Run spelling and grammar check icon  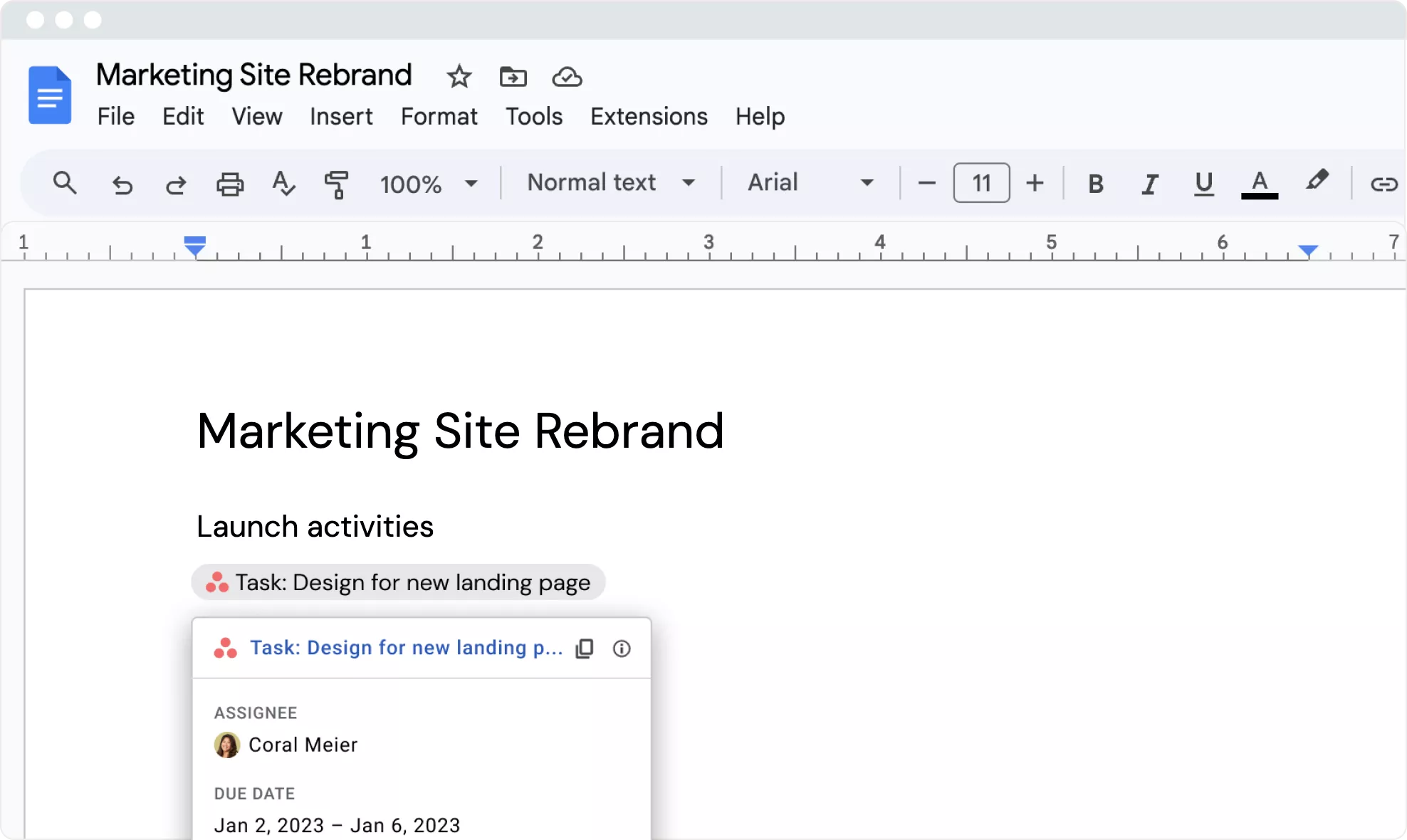coord(283,184)
